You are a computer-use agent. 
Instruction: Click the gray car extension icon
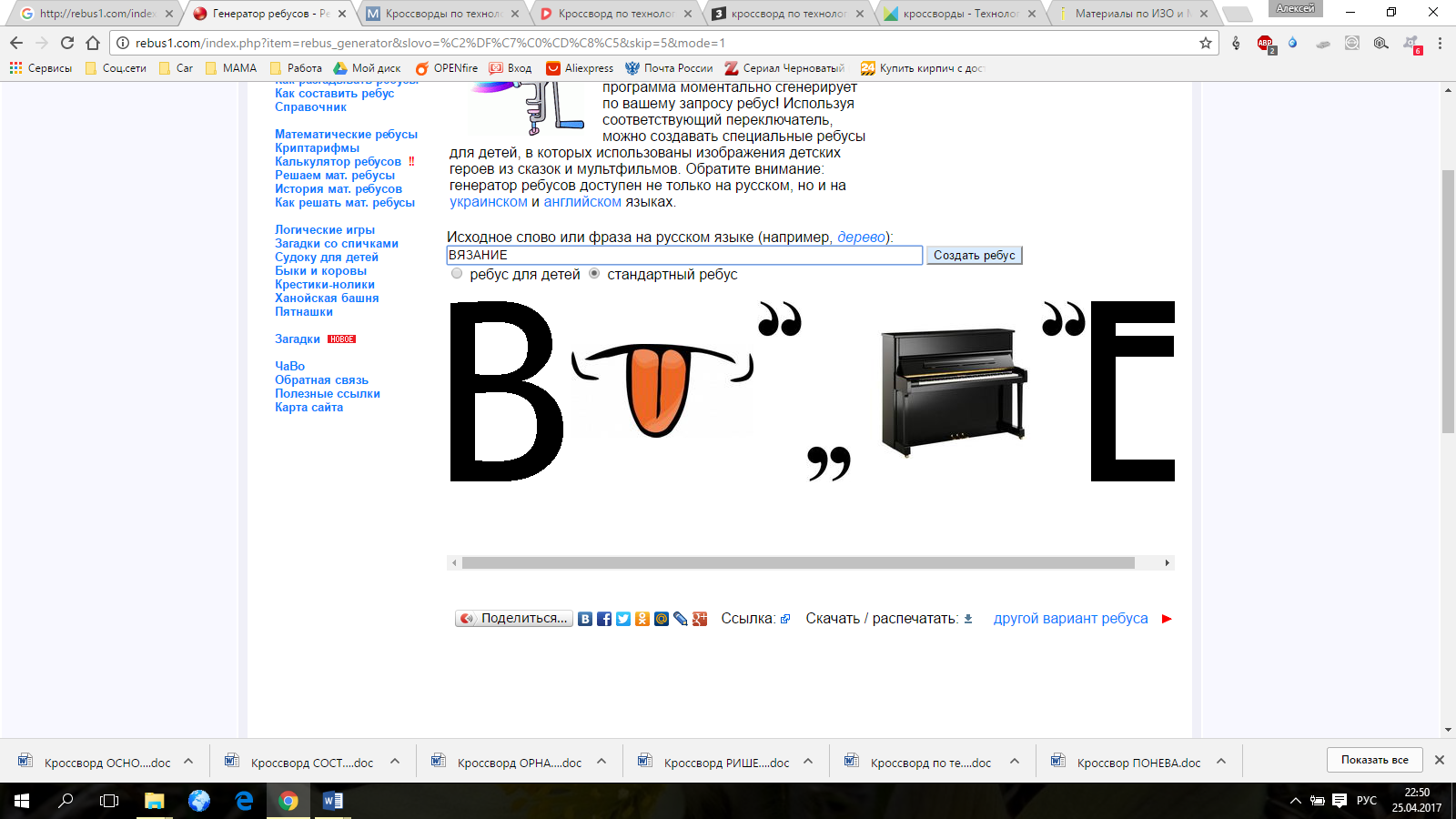pyautogui.click(x=1322, y=43)
